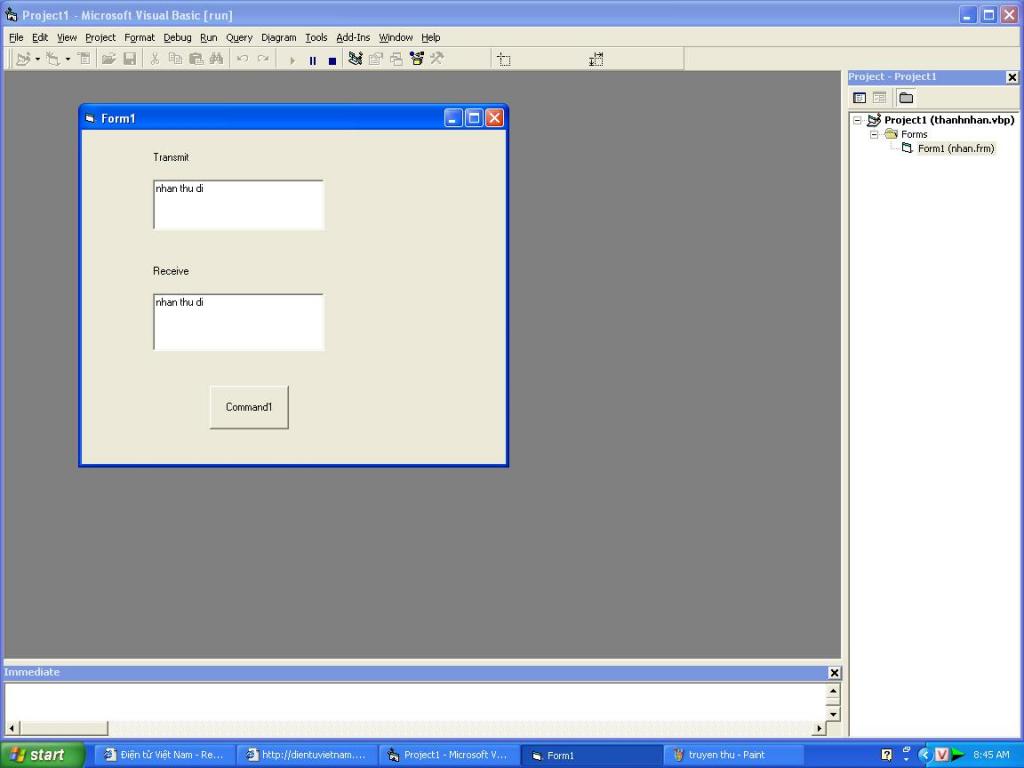
Task: Switch to truyen thu - Paint taskbar item
Action: [731, 755]
